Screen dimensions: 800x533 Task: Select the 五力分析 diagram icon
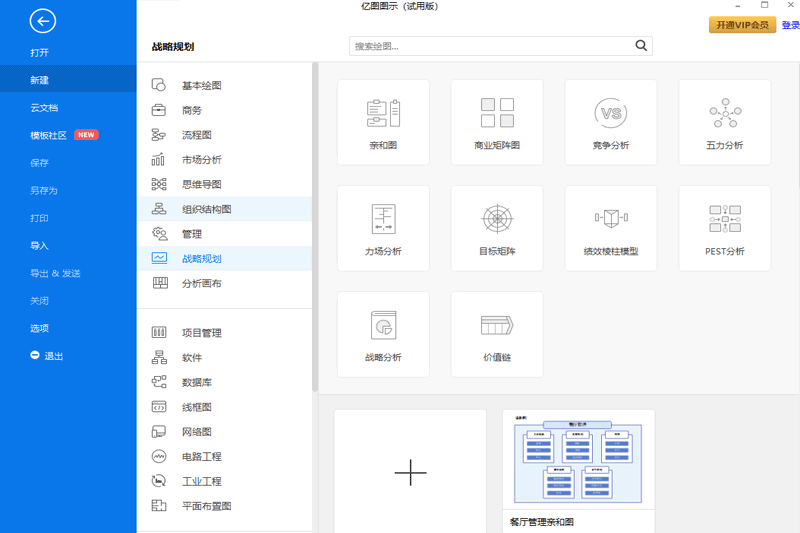point(724,113)
